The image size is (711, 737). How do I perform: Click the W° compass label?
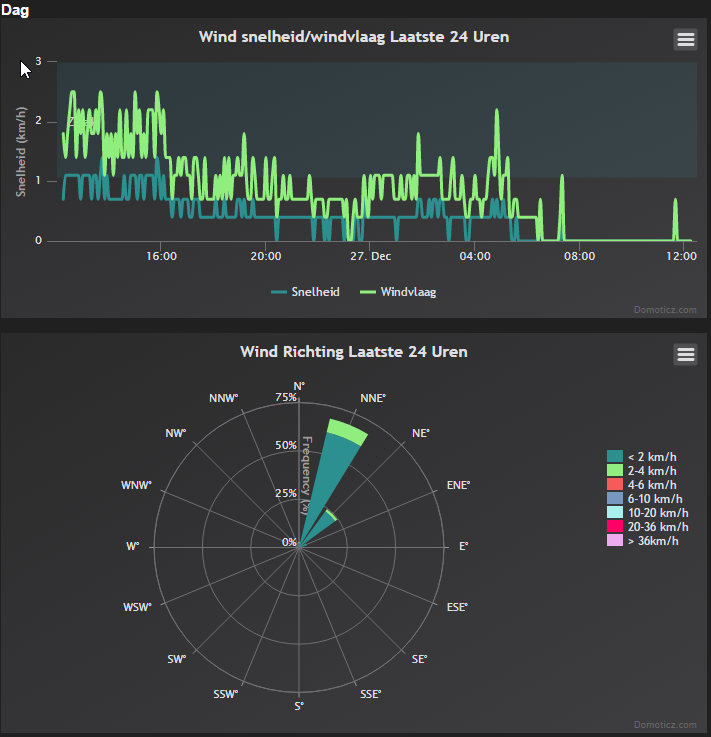(133, 546)
